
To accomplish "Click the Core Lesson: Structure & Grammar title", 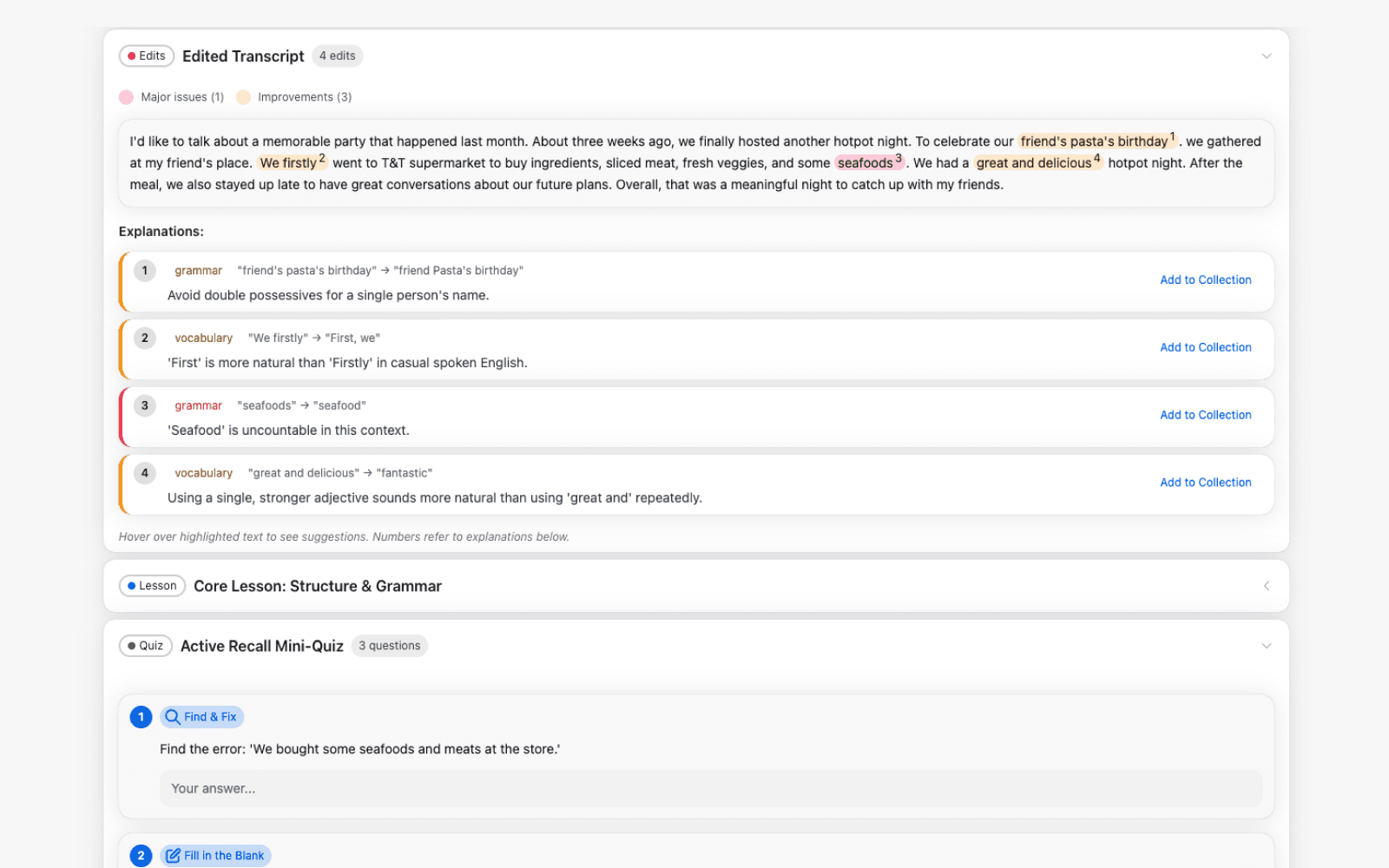I will [x=318, y=587].
